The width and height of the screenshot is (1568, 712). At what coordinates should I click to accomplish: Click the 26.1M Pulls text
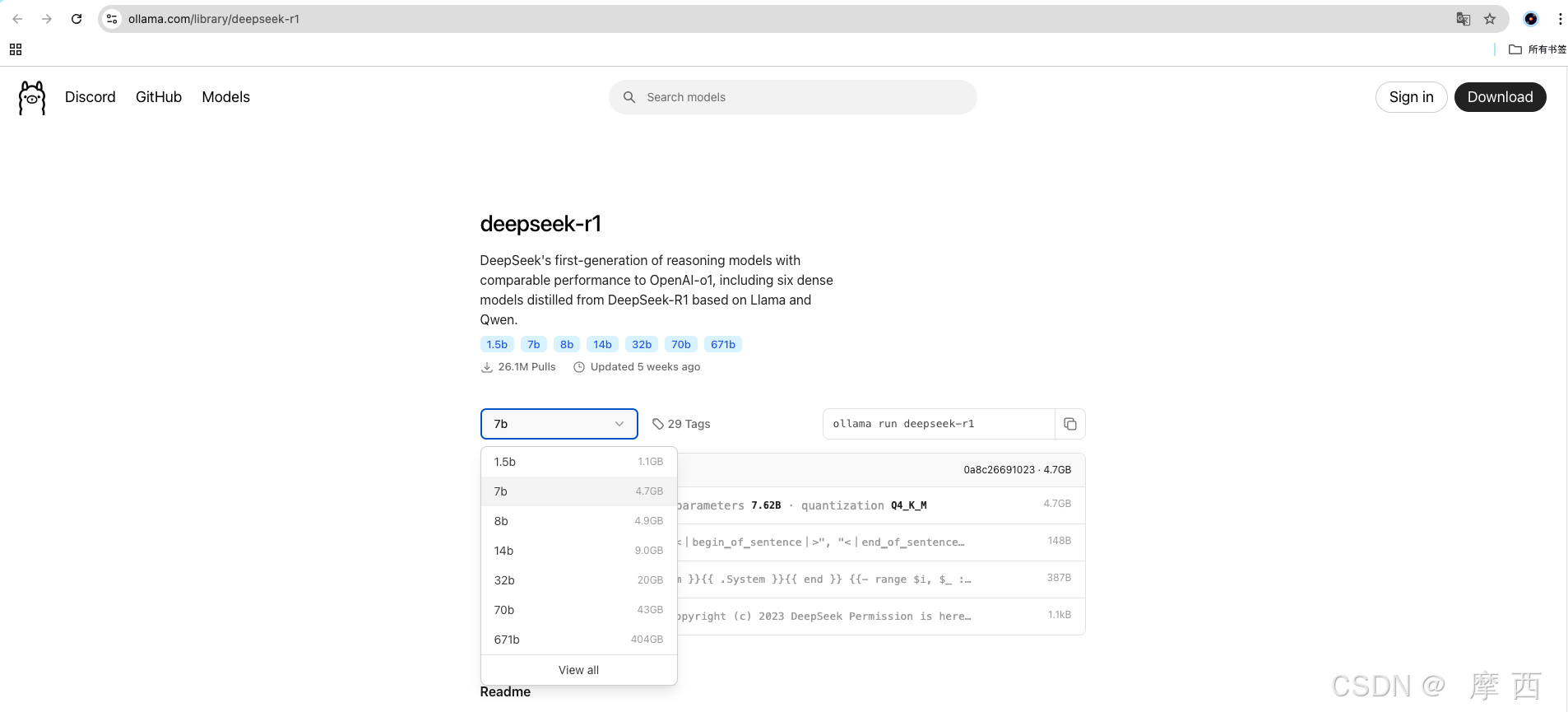pos(527,367)
